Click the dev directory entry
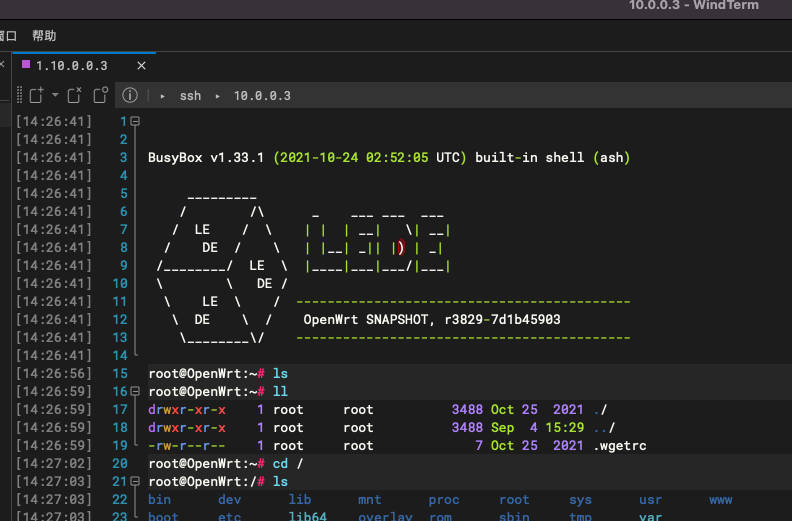The height and width of the screenshot is (521, 792). (x=230, y=500)
